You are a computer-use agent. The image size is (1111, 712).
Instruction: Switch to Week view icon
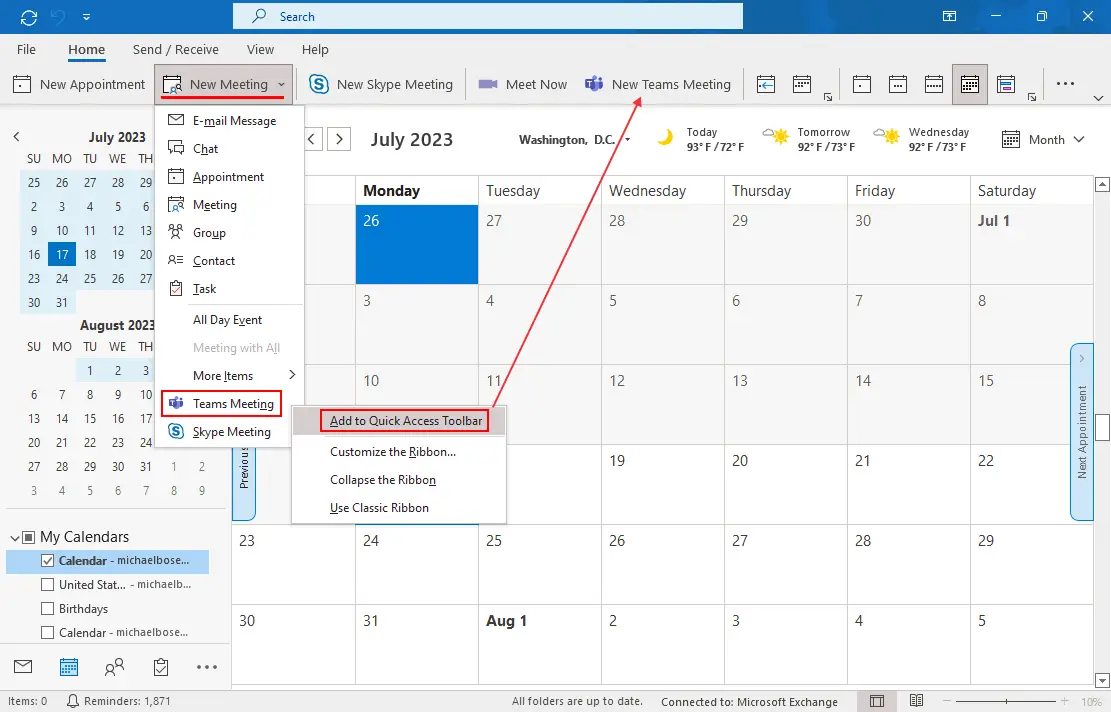point(934,84)
